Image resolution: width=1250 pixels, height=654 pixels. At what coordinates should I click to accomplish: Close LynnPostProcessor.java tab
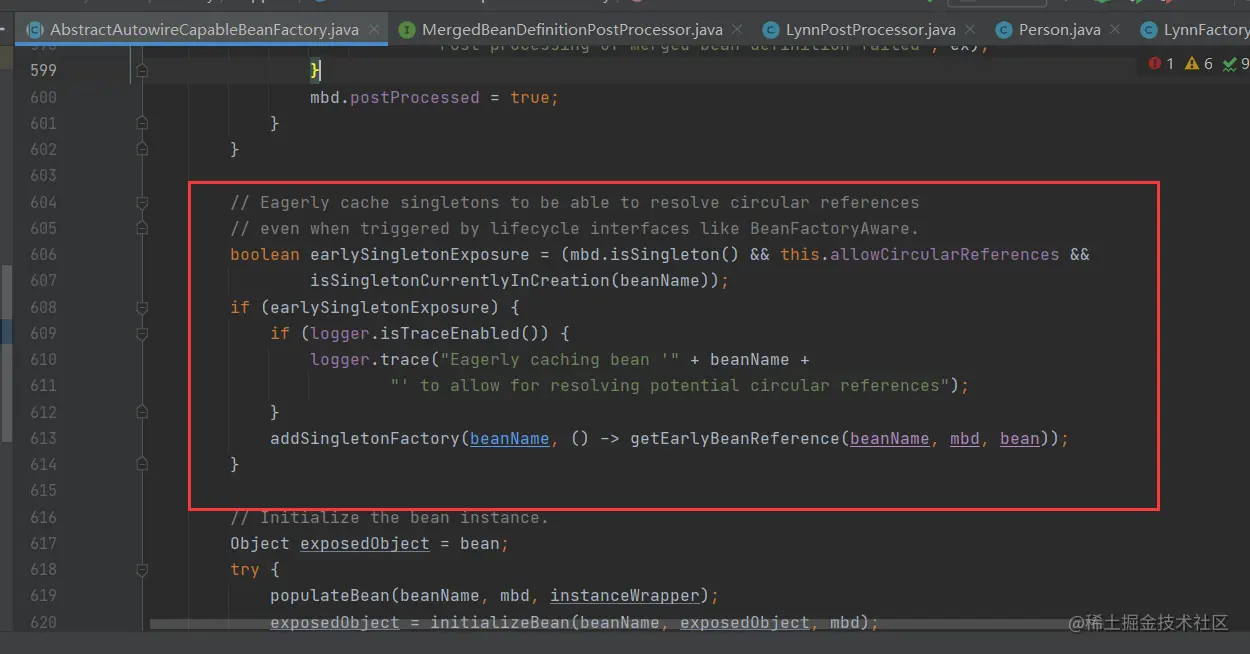pos(970,30)
